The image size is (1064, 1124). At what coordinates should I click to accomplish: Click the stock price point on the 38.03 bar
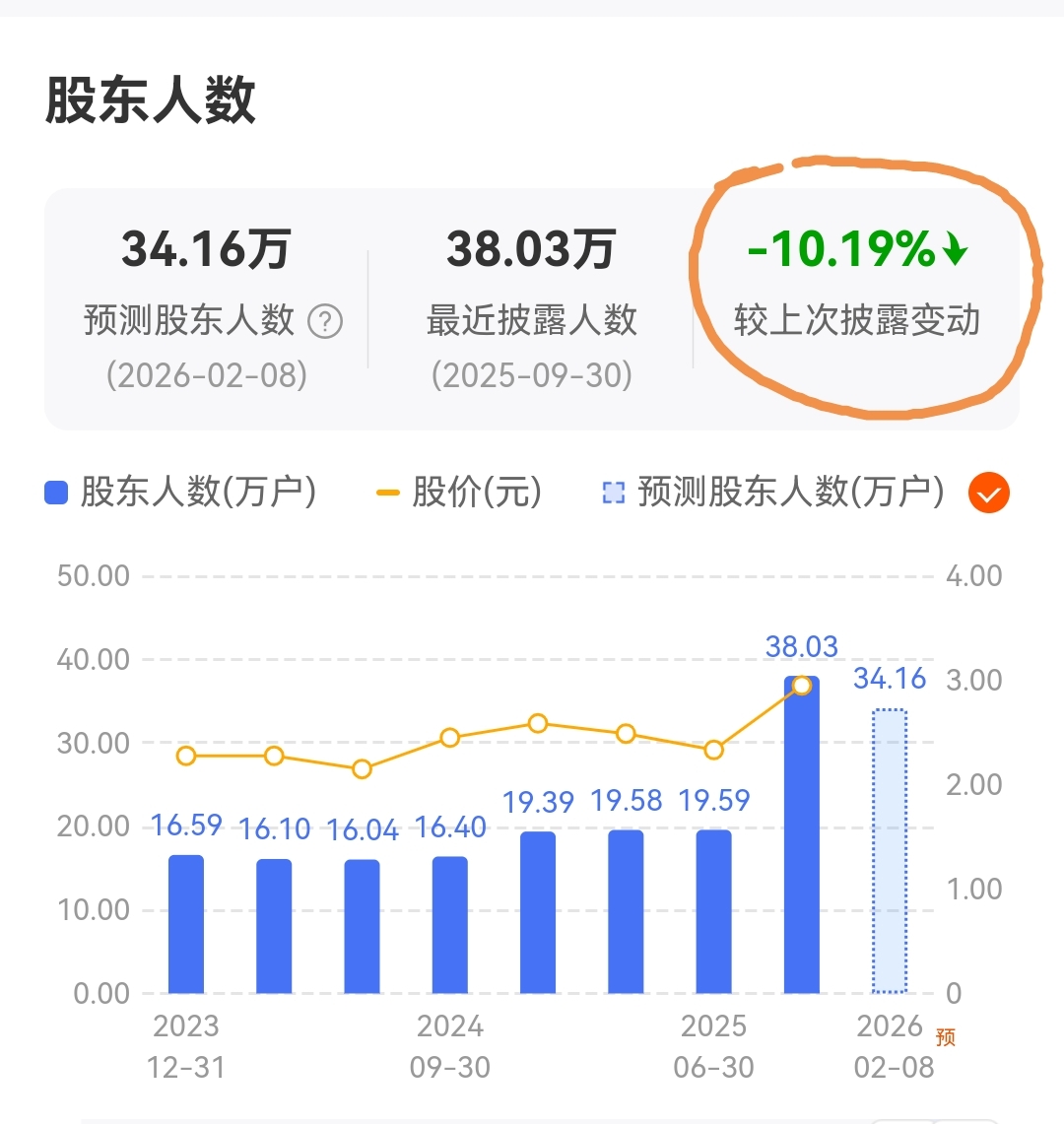pos(802,686)
